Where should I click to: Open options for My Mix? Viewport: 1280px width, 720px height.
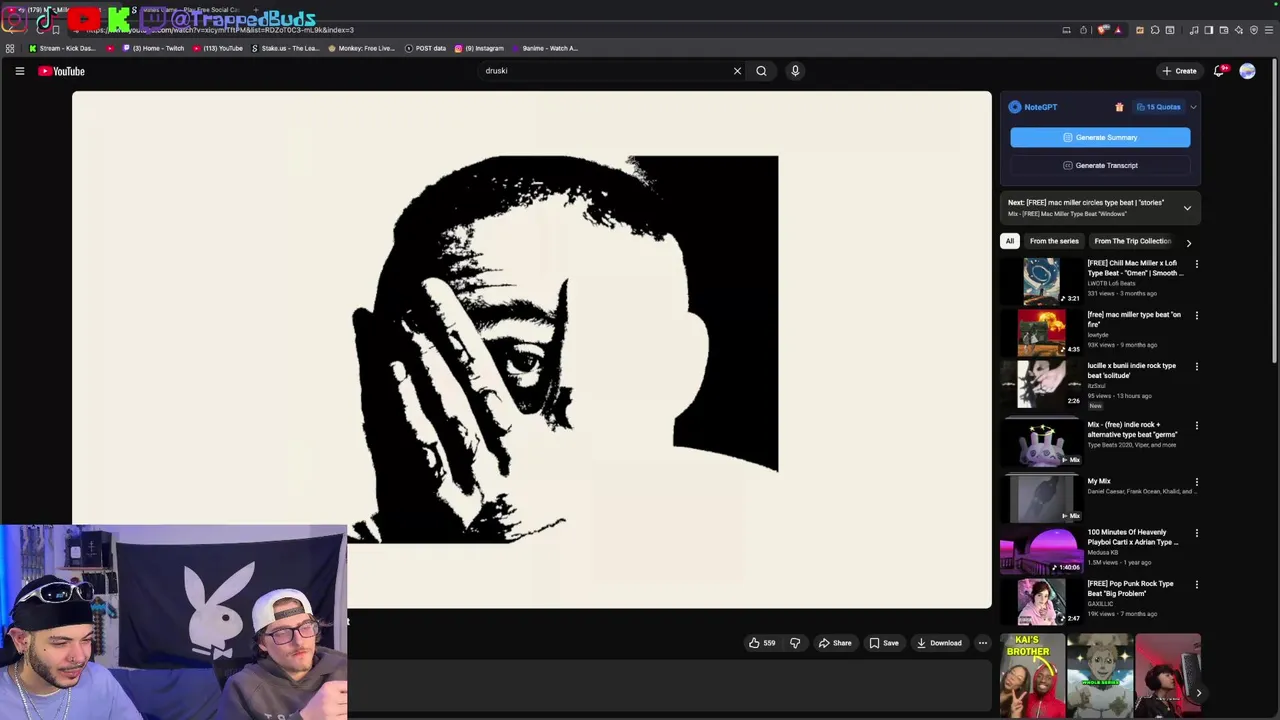[1196, 482]
